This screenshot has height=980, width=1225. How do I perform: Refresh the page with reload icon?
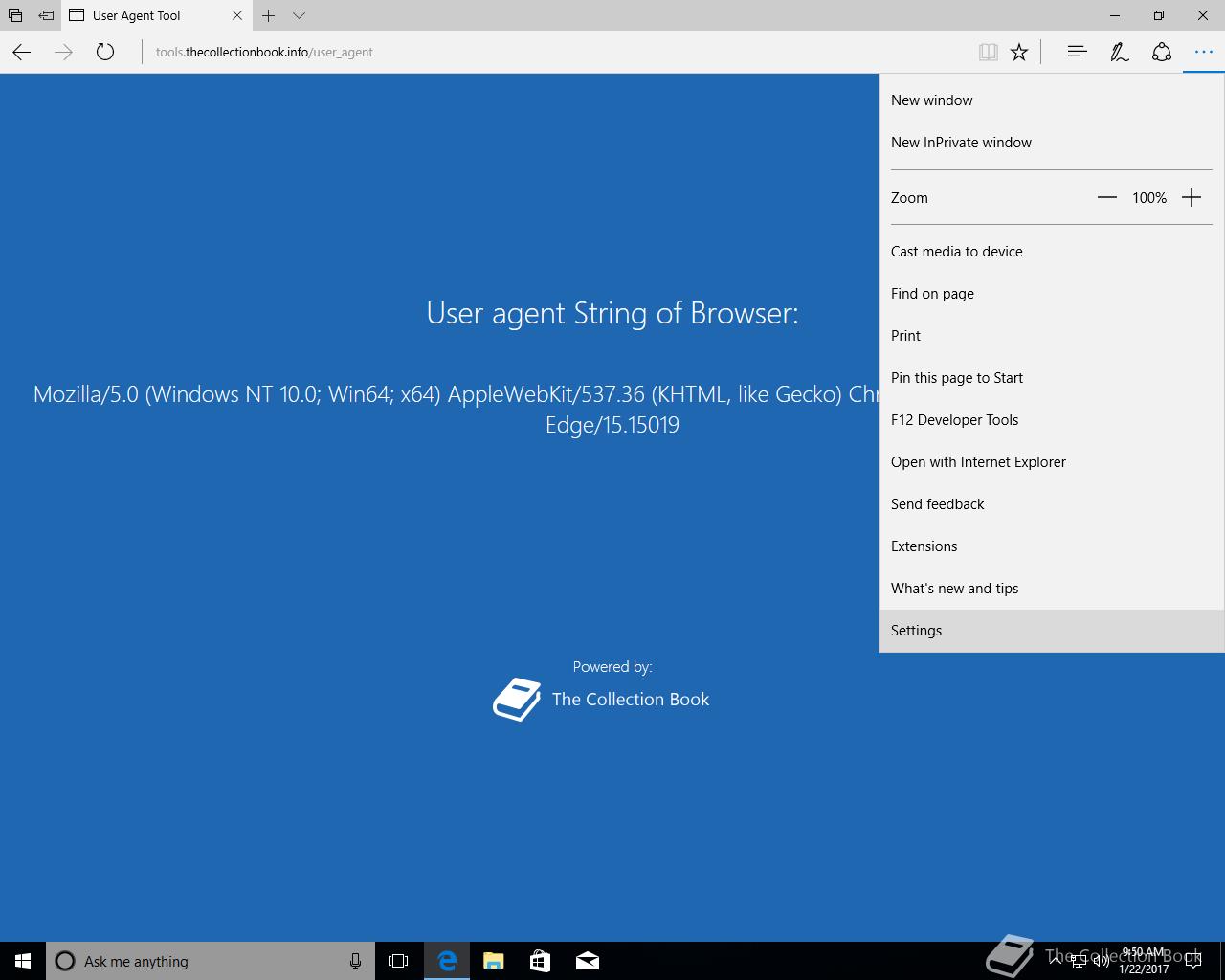(105, 52)
